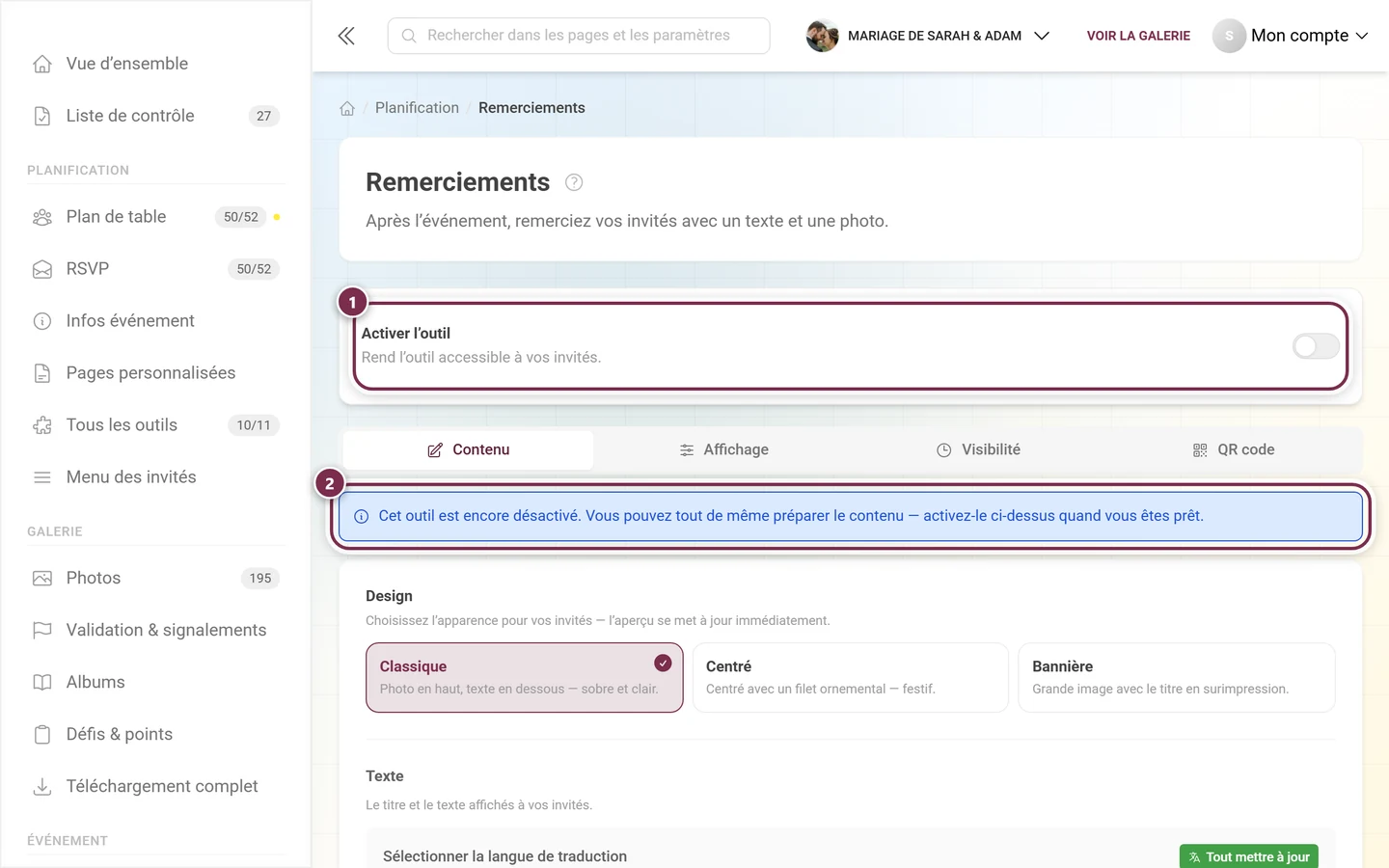The image size is (1389, 868).
Task: Toggle the Activer l'outil switch
Action: 1316,346
